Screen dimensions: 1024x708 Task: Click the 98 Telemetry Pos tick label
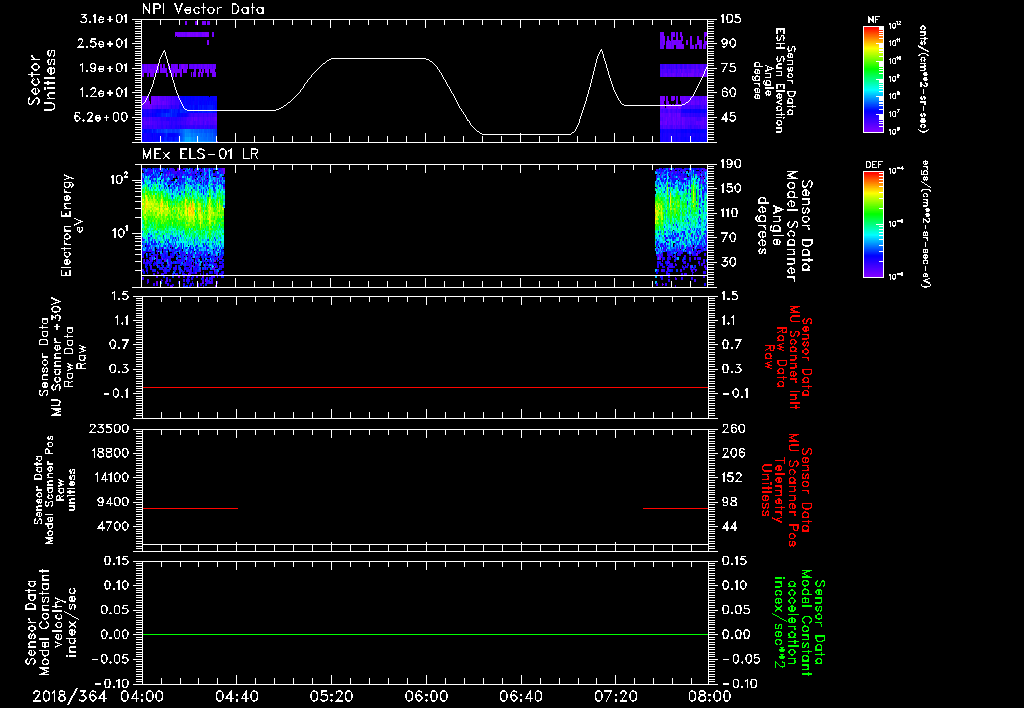[x=728, y=502]
